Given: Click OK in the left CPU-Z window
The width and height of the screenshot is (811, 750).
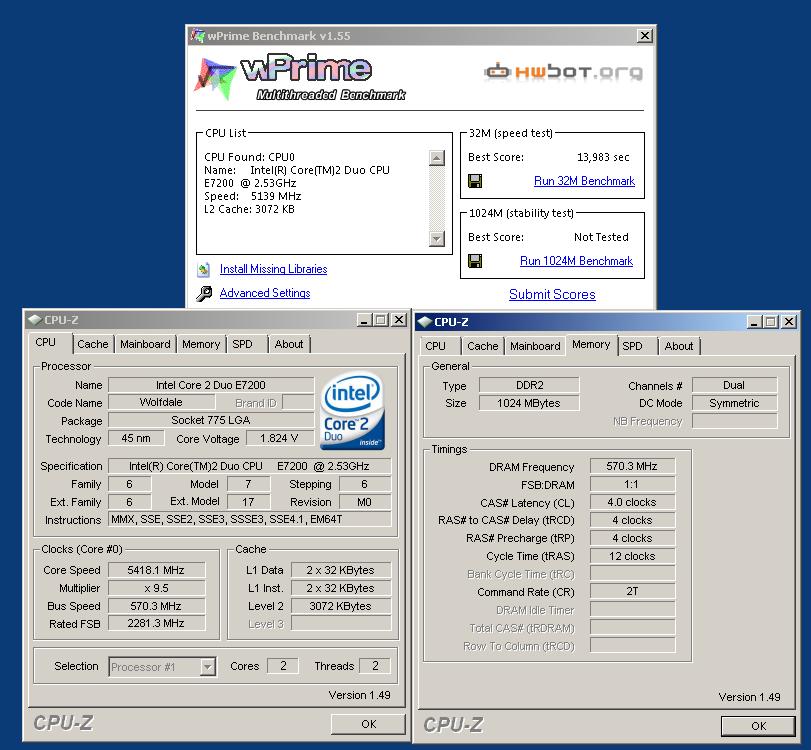Looking at the screenshot, I should [x=368, y=724].
